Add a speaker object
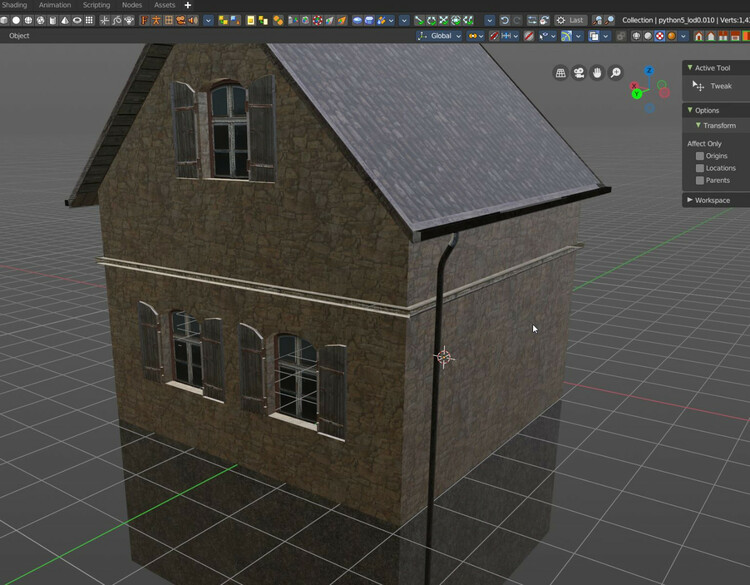 point(193,21)
